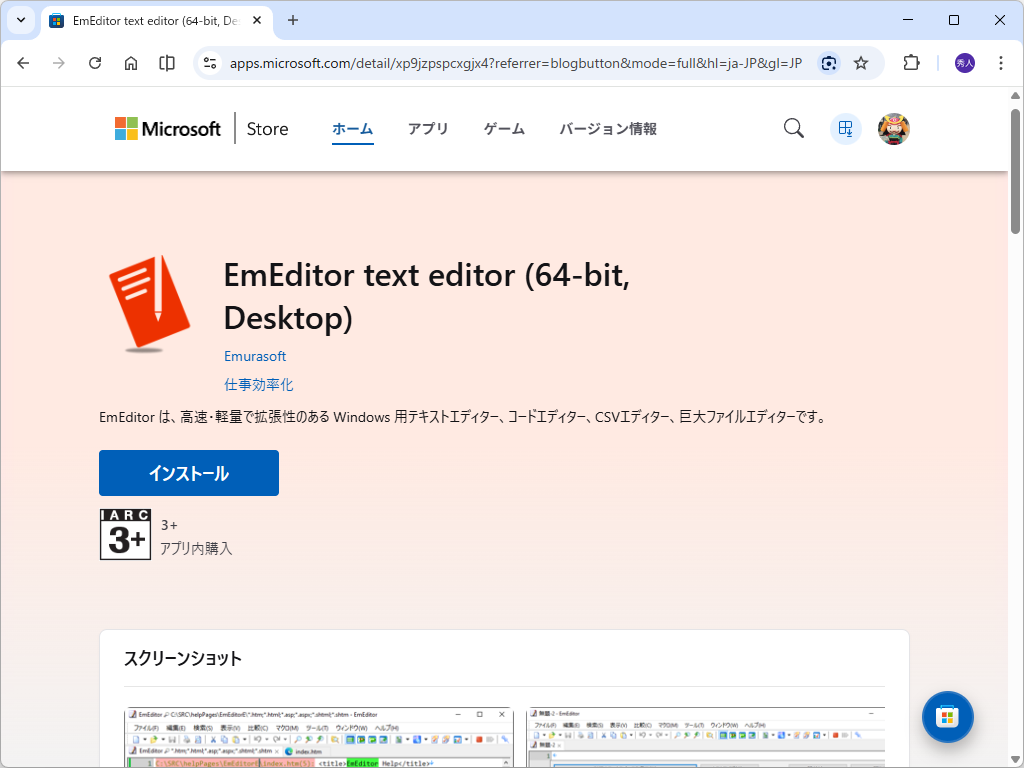This screenshot has width=1024, height=768.
Task: Search with Google Lens in the address bar
Action: tap(829, 62)
